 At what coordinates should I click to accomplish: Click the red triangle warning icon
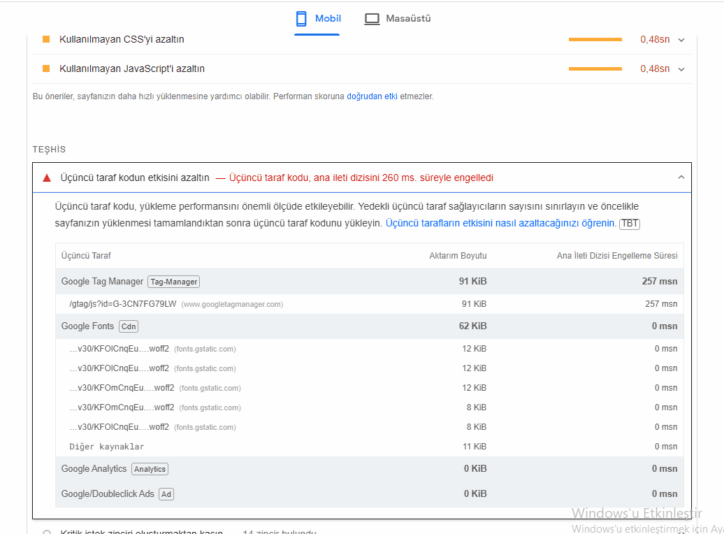click(x=46, y=178)
